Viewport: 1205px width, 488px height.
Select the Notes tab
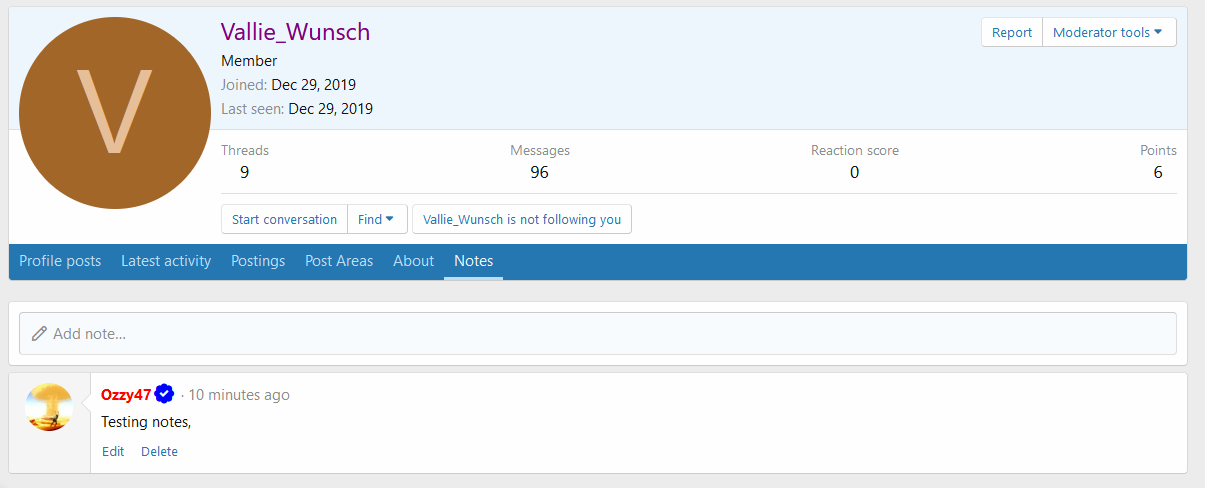[473, 261]
